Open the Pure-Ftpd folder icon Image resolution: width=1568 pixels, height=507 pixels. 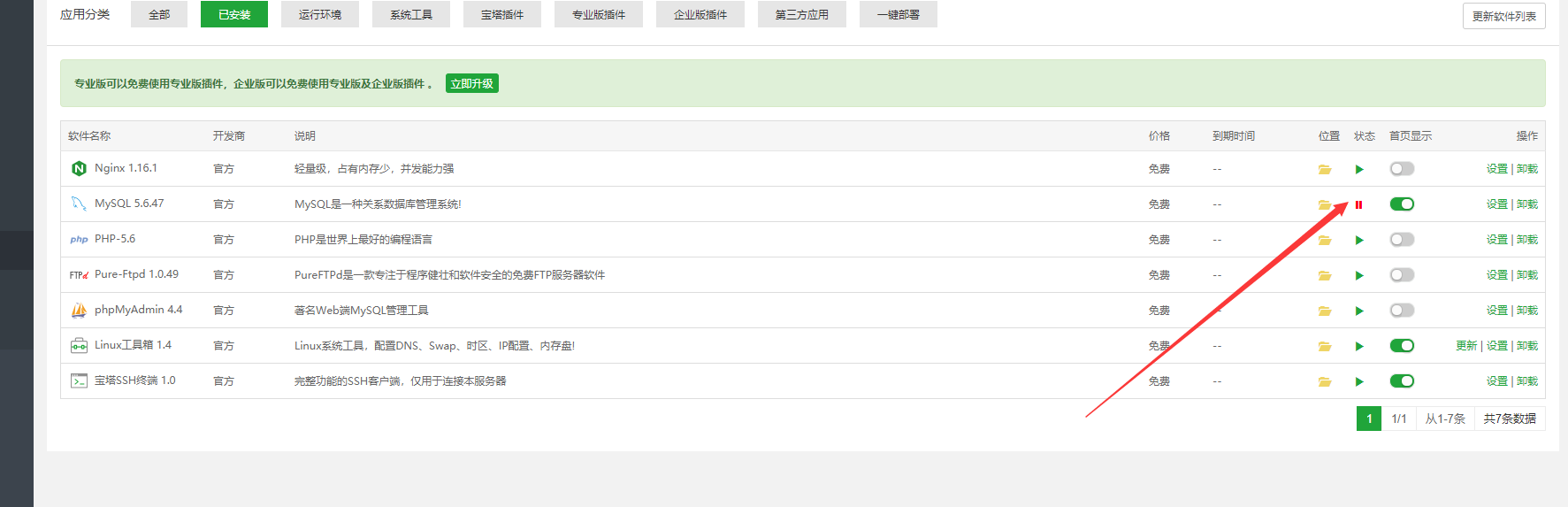click(x=1325, y=275)
